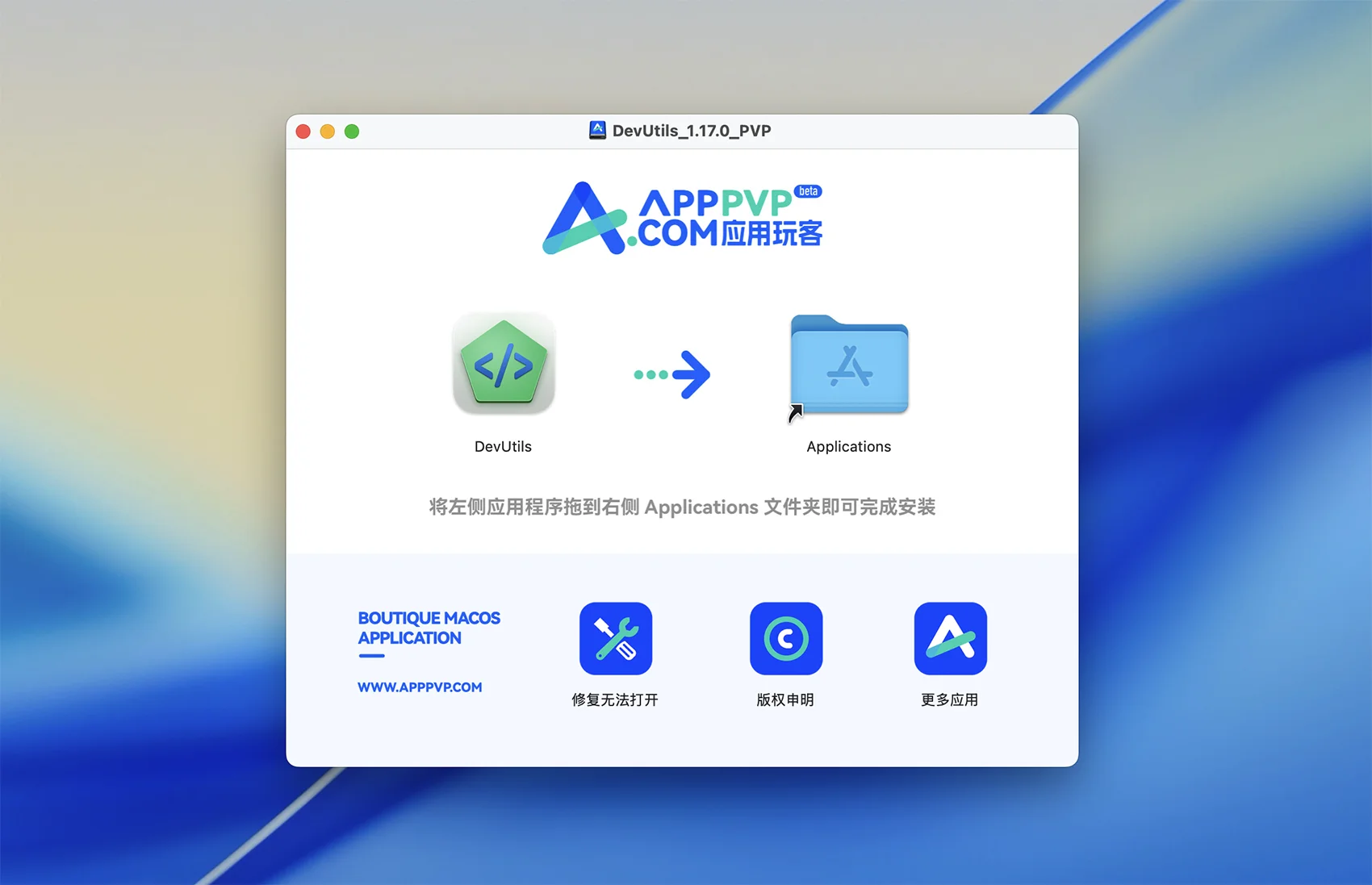Select the Applications folder name label
This screenshot has width=1372, height=885.
pos(848,447)
